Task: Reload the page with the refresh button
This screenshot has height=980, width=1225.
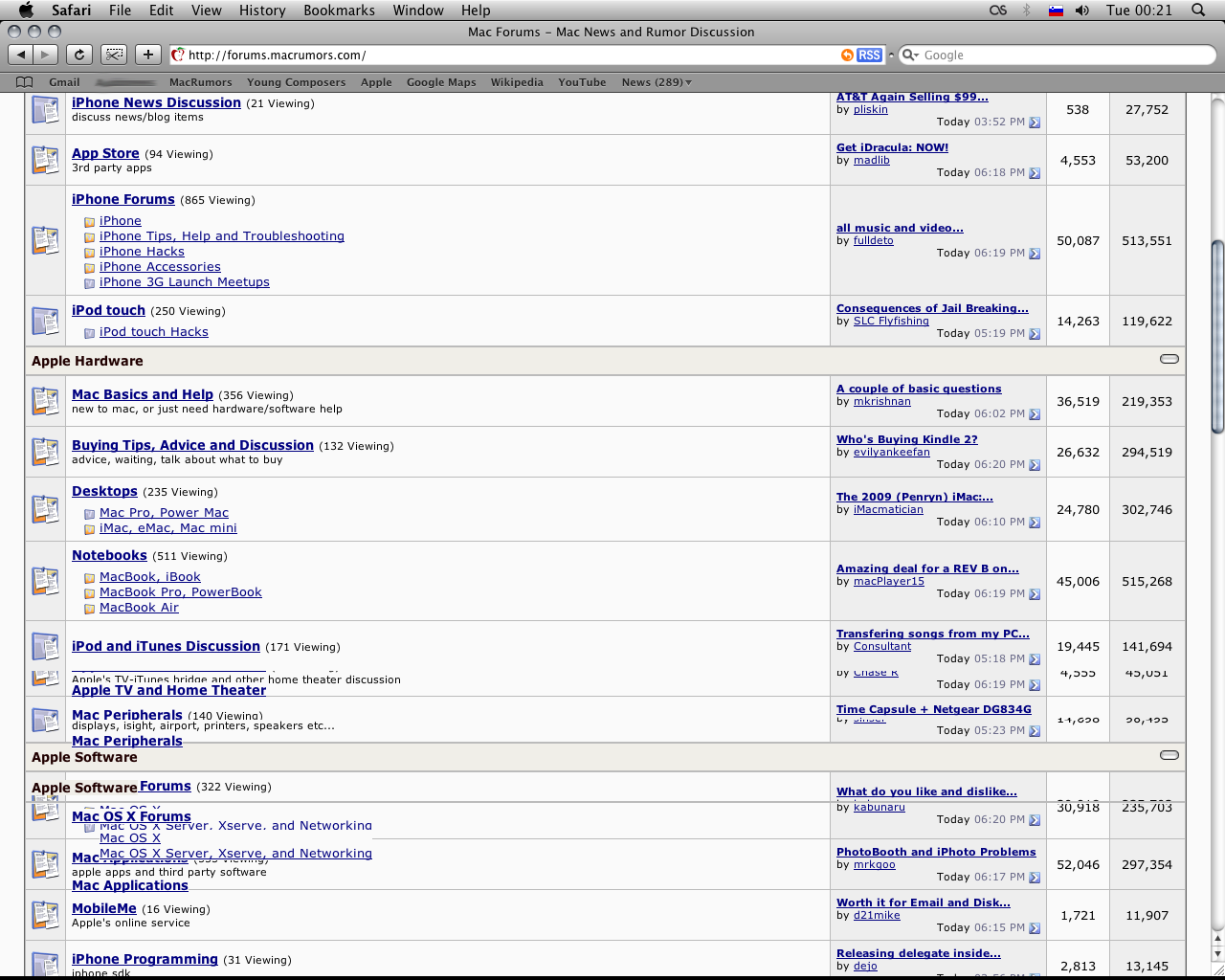Action: [79, 55]
